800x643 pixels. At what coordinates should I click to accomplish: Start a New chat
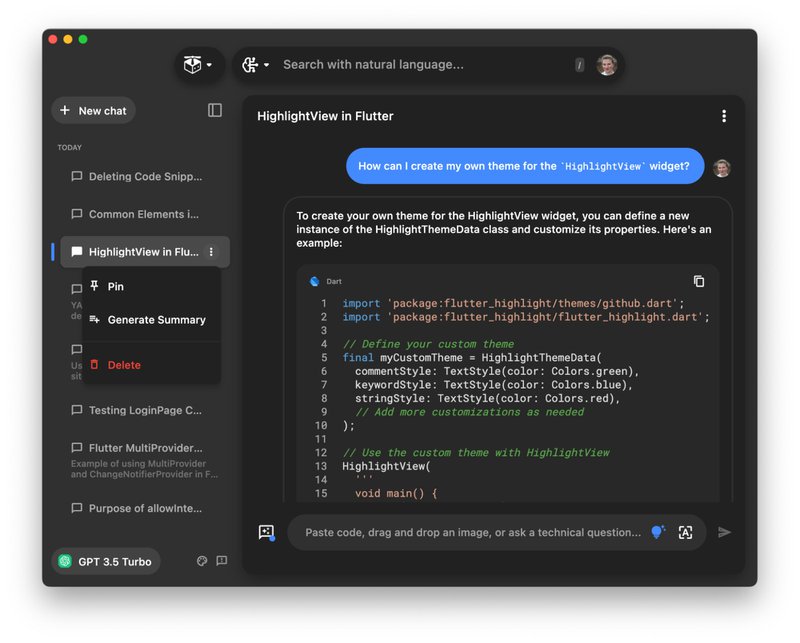pyautogui.click(x=93, y=111)
